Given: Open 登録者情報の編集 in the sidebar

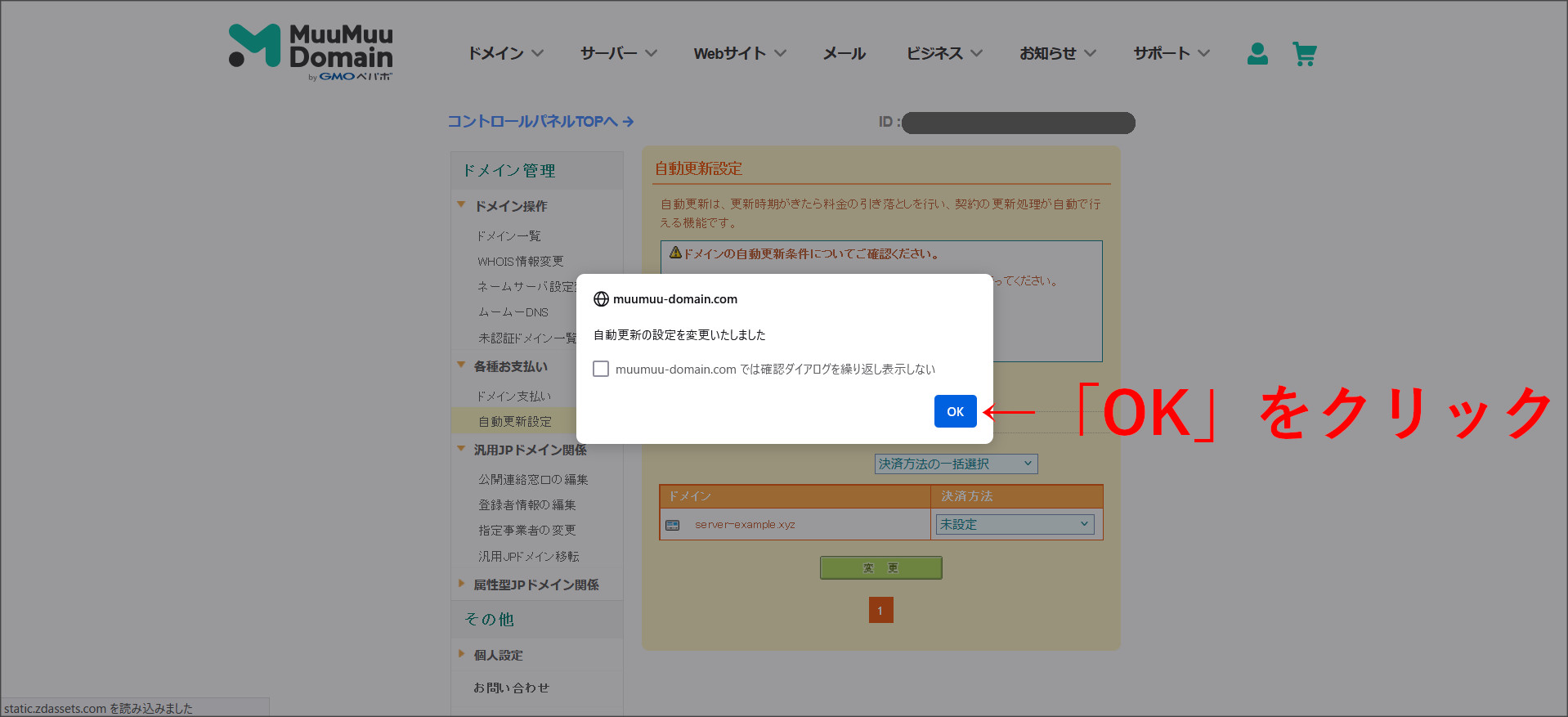Looking at the screenshot, I should (x=527, y=504).
